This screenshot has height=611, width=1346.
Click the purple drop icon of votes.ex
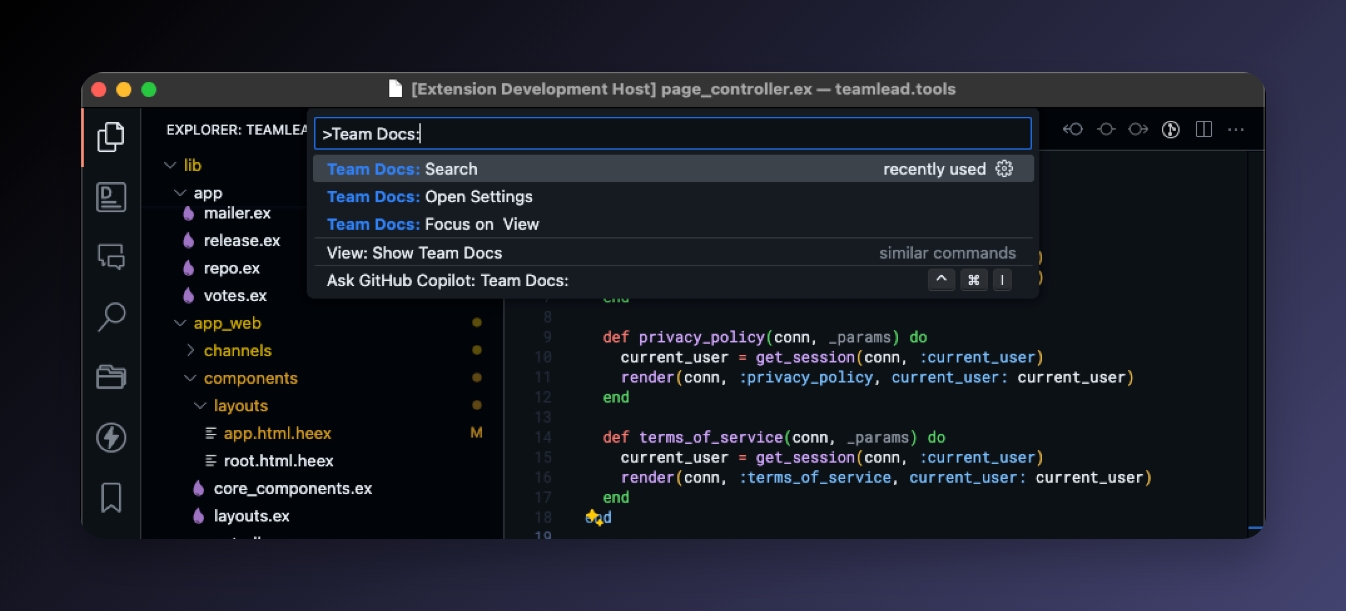pos(187,295)
